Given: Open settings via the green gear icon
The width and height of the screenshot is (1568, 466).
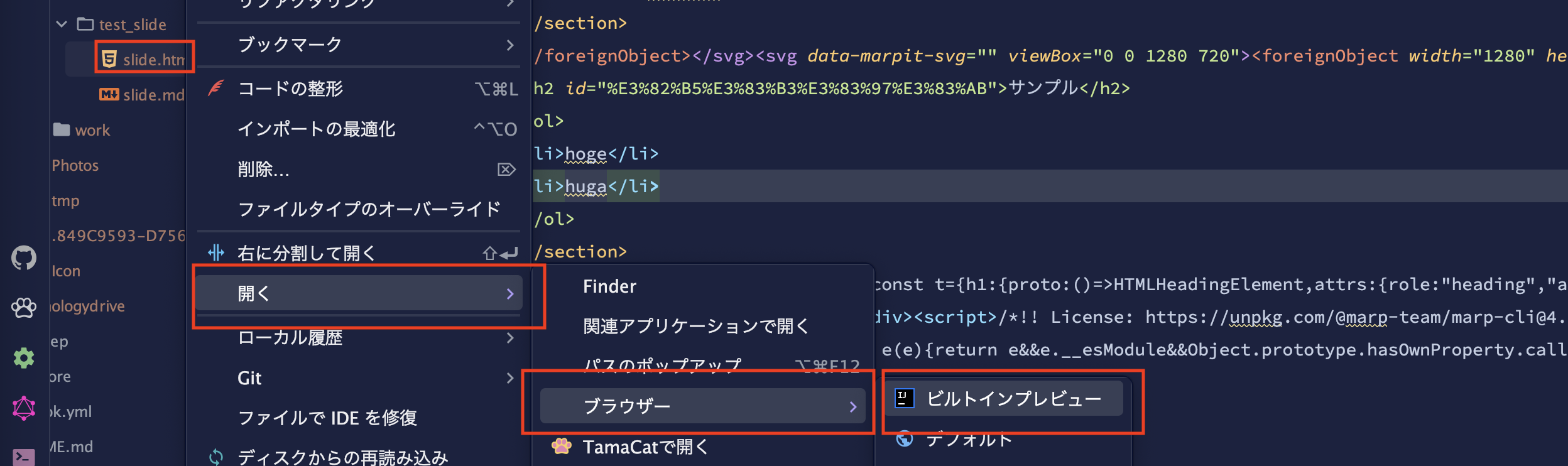Looking at the screenshot, I should coord(24,357).
